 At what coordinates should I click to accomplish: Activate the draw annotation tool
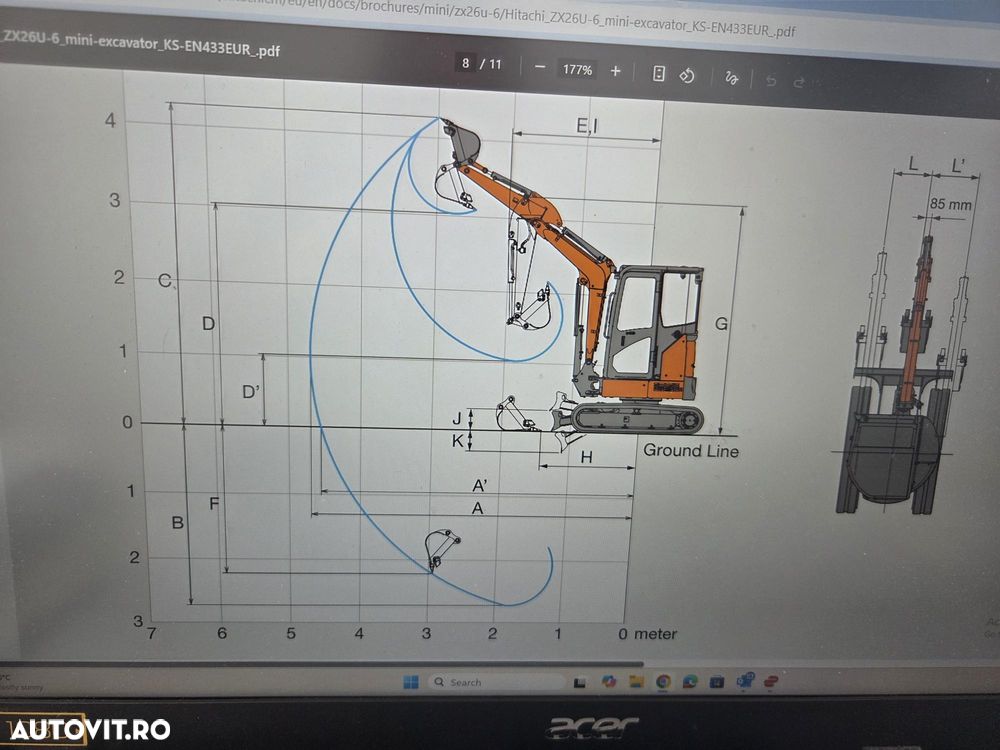click(731, 78)
